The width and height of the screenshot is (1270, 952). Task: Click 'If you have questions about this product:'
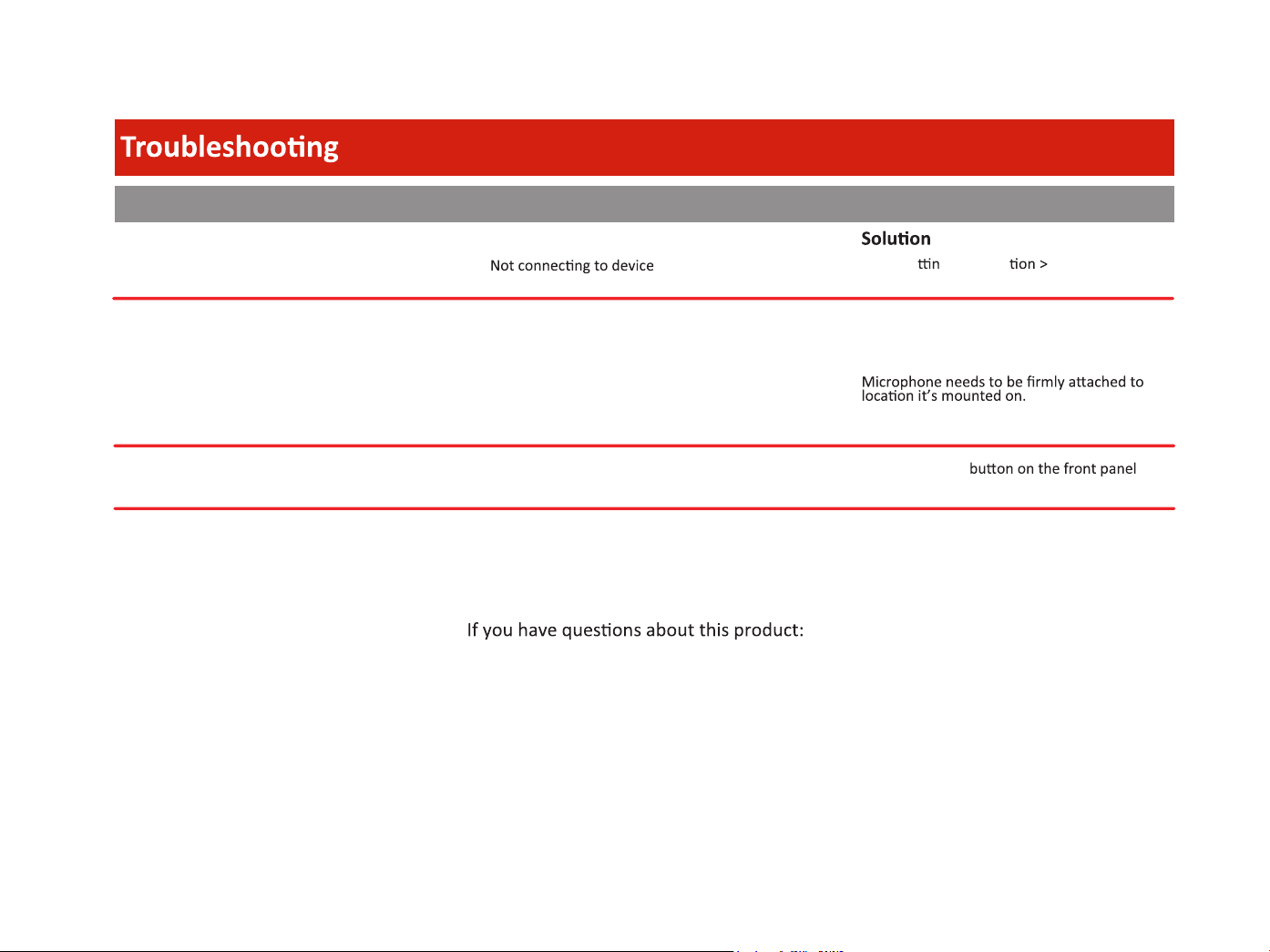[x=635, y=630]
